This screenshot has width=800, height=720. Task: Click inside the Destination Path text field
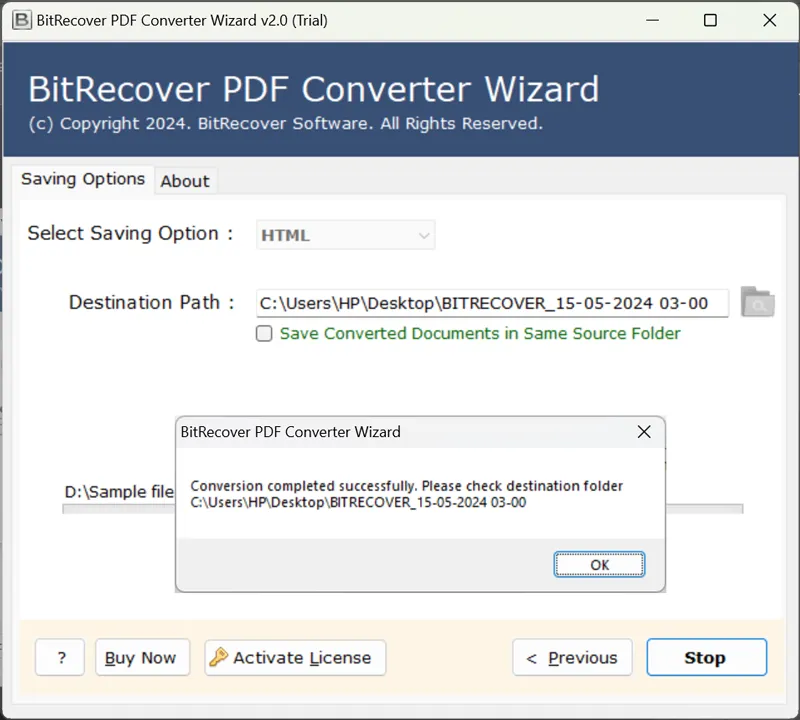click(490, 303)
